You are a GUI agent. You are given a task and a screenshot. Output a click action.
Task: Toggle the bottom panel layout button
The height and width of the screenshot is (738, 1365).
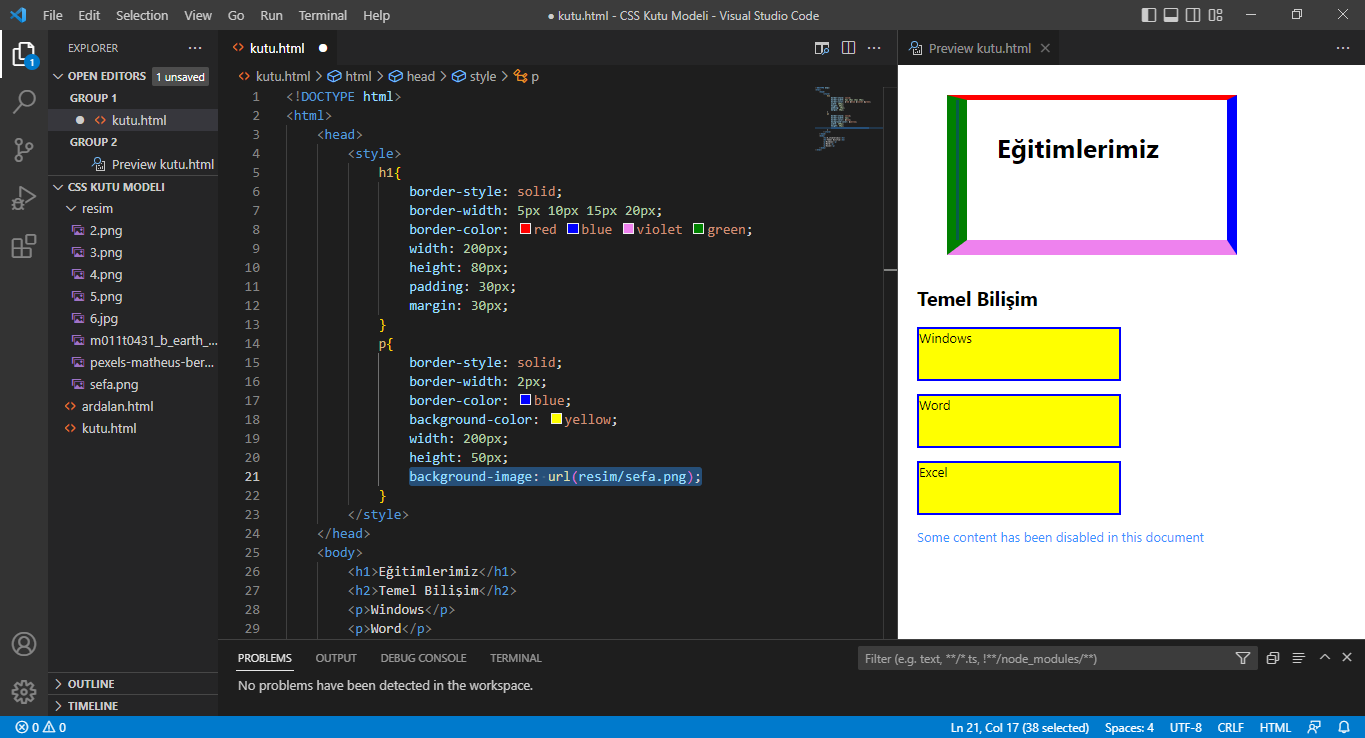[x=1171, y=15]
